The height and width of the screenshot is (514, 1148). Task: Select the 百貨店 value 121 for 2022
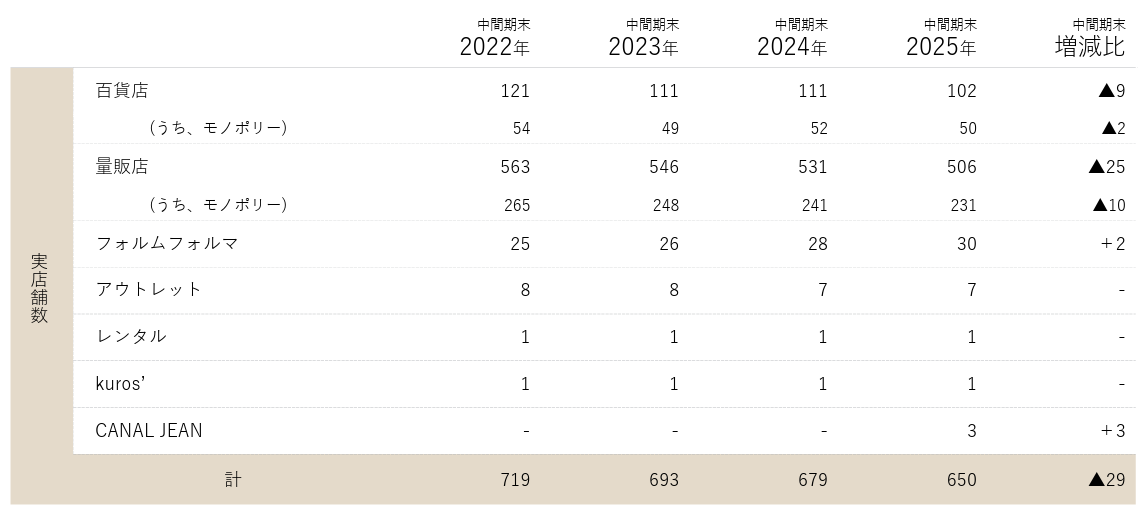coord(515,91)
